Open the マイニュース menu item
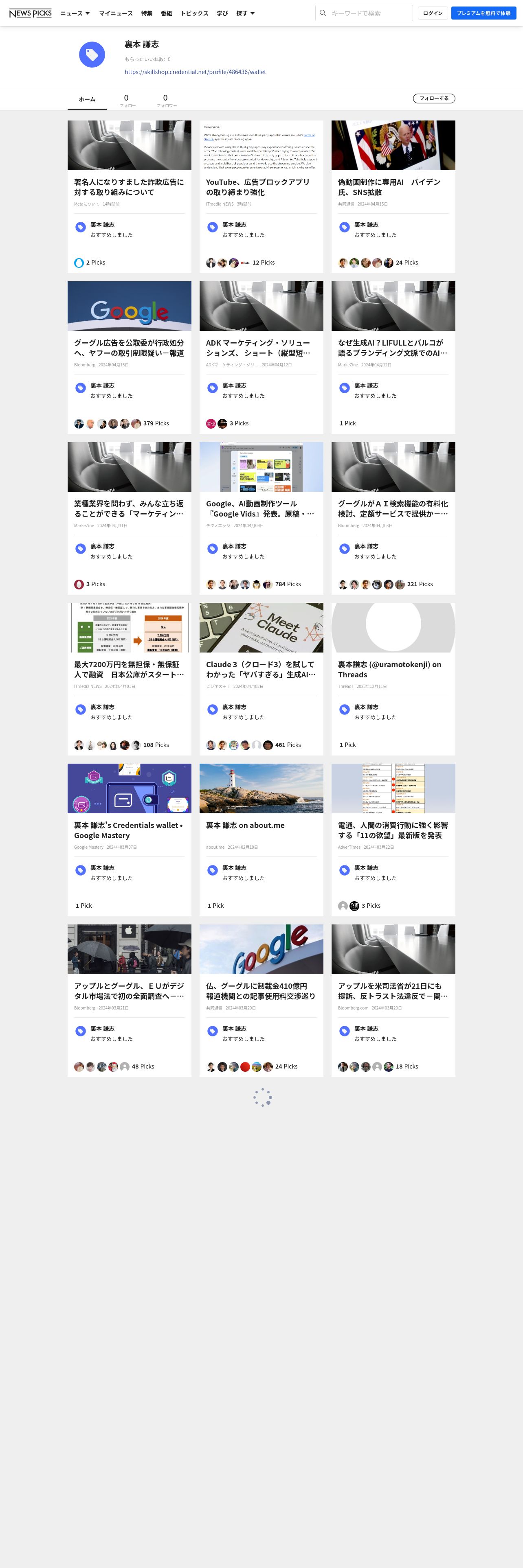 coord(116,13)
